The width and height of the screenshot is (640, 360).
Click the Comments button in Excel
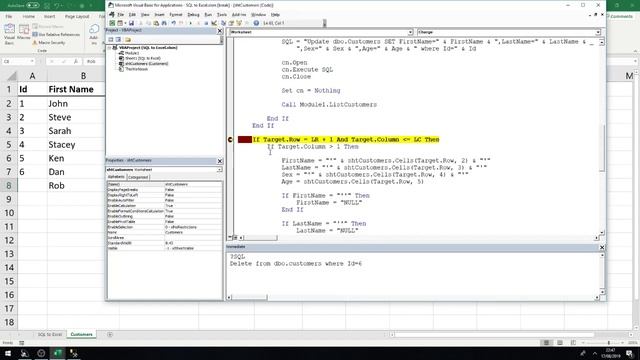point(620,16)
